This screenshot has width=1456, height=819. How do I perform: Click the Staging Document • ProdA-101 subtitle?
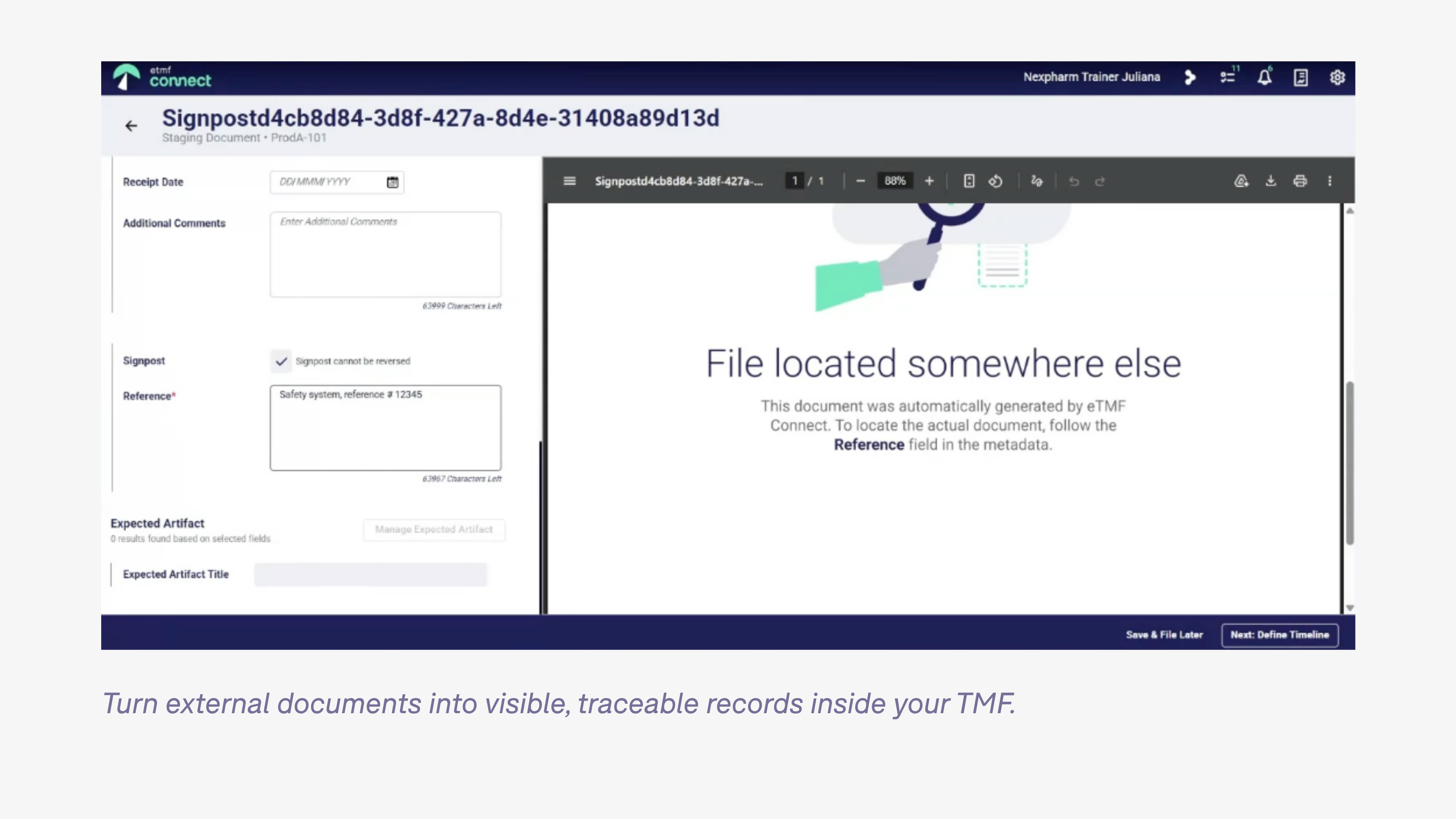tap(244, 138)
